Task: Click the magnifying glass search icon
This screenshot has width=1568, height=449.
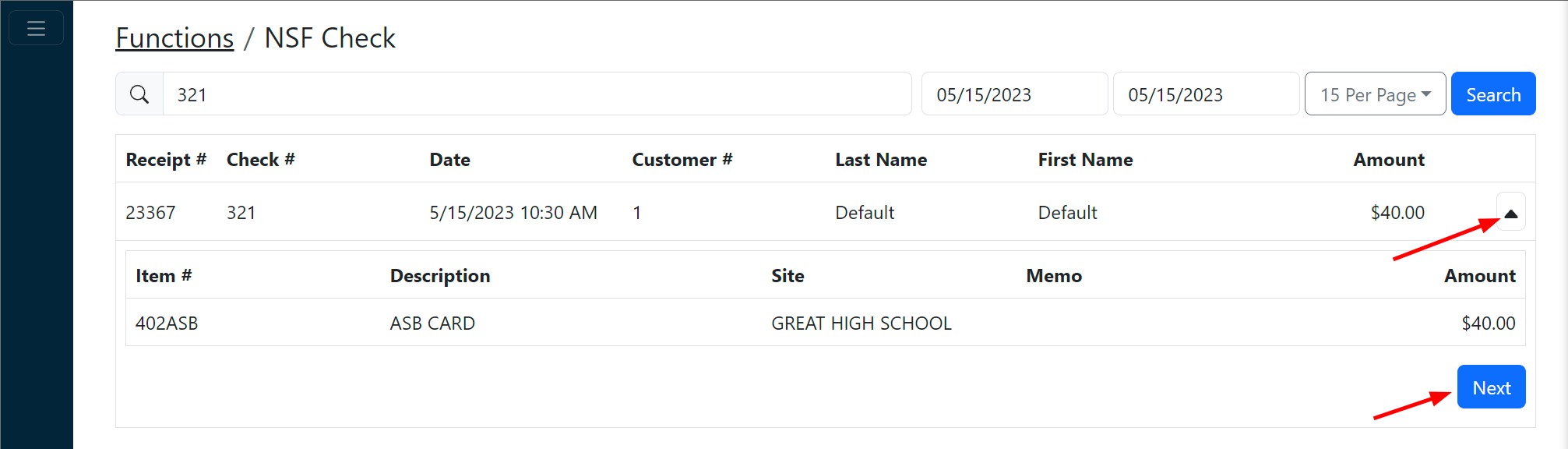Action: point(140,94)
